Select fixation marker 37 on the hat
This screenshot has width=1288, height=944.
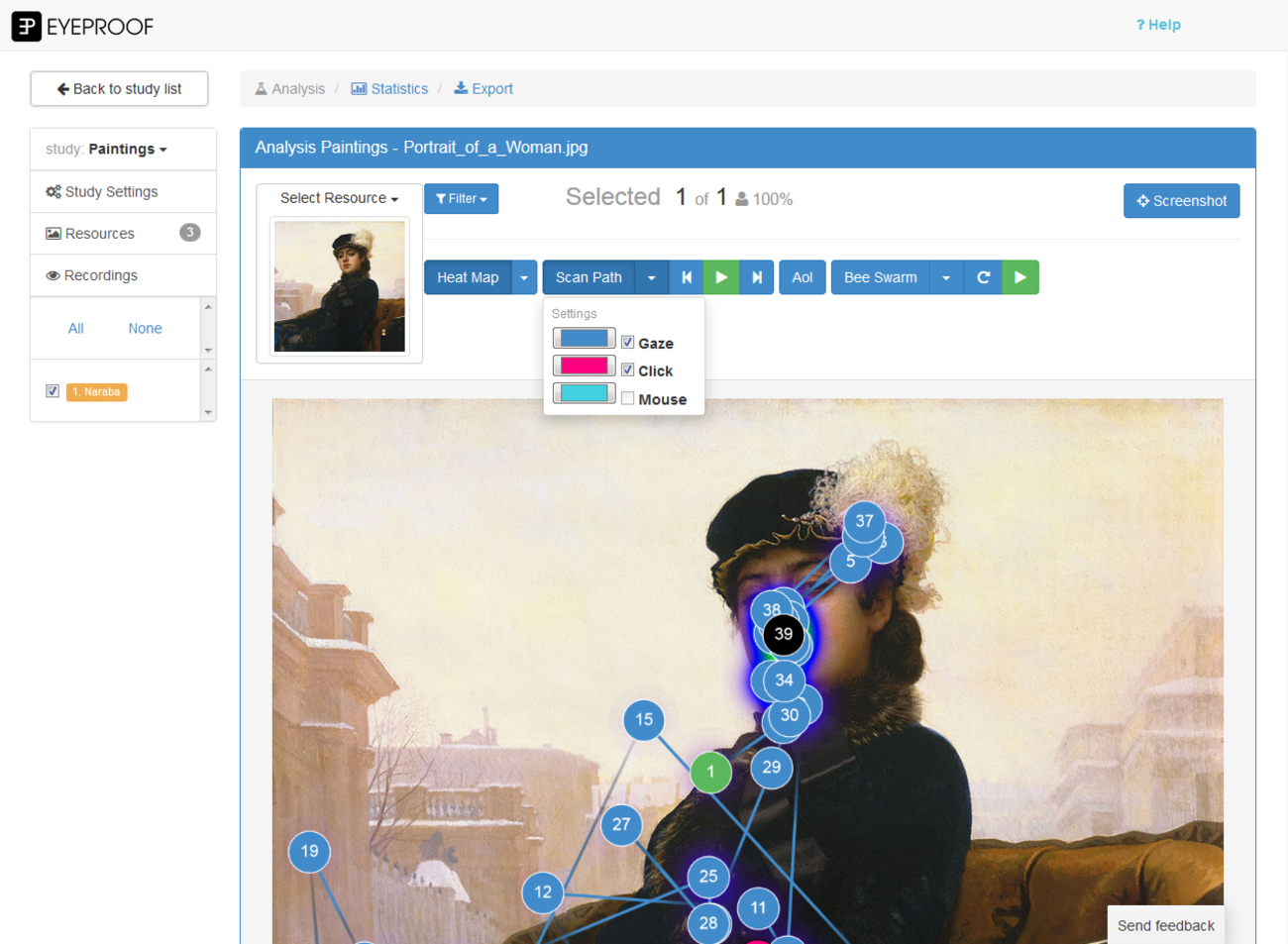[865, 521]
